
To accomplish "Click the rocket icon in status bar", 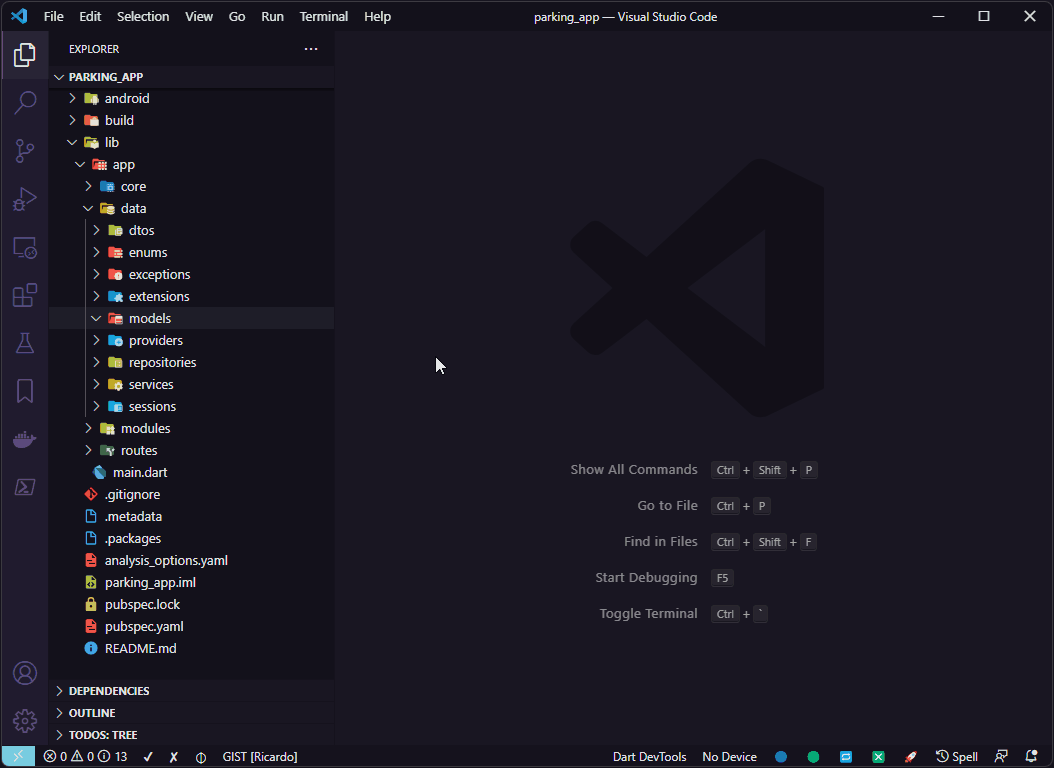I will coord(910,757).
